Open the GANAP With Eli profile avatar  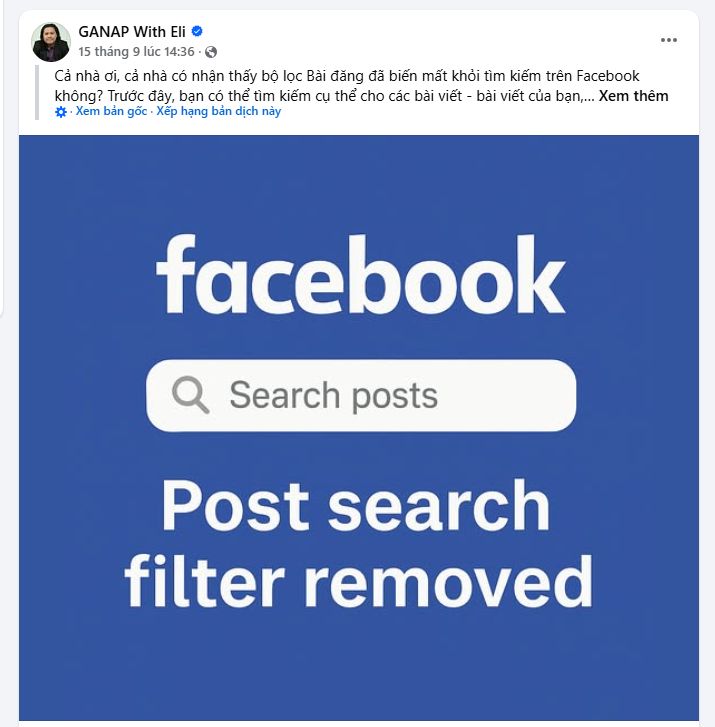point(51,42)
